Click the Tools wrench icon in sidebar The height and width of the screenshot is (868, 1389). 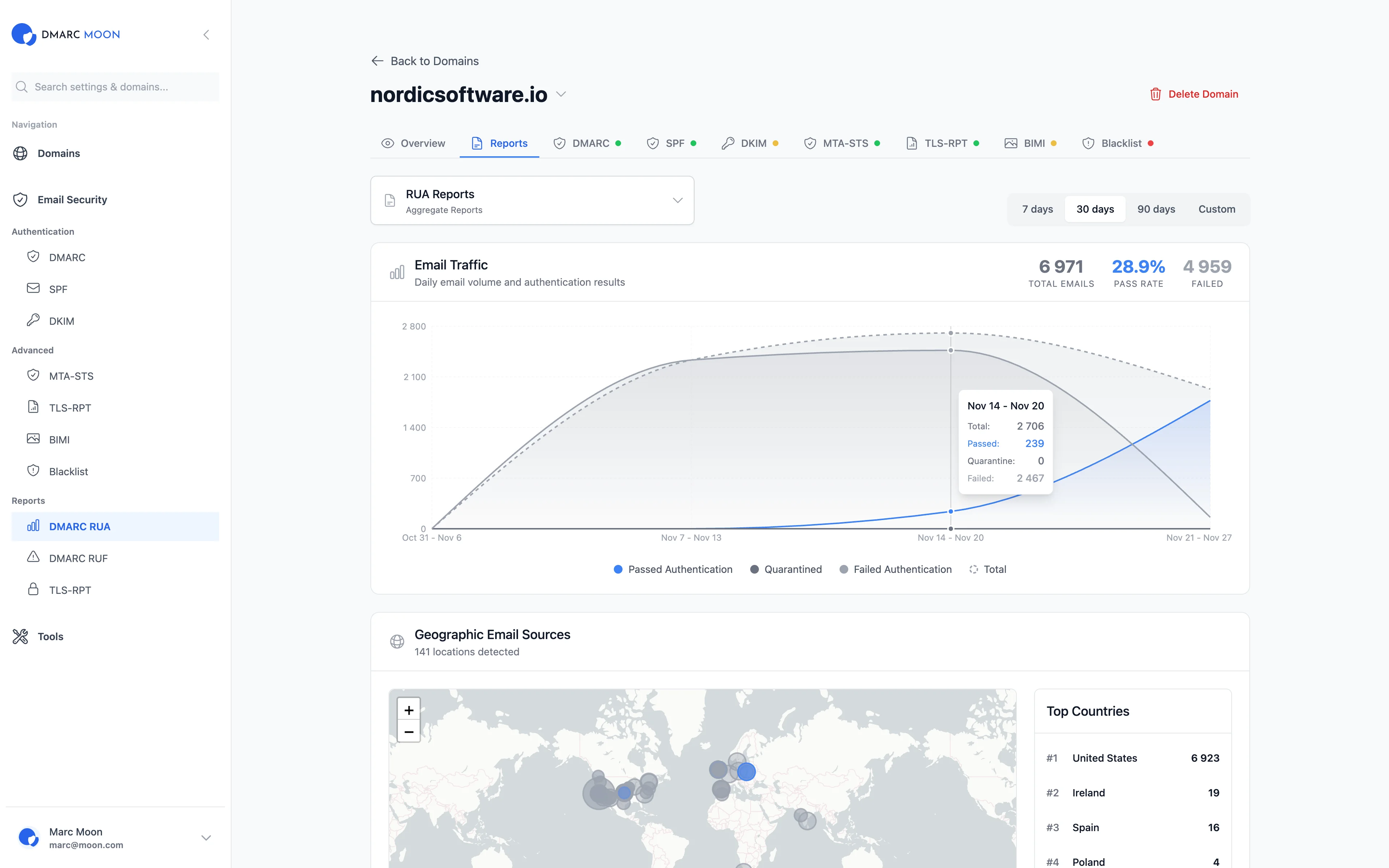(x=20, y=636)
